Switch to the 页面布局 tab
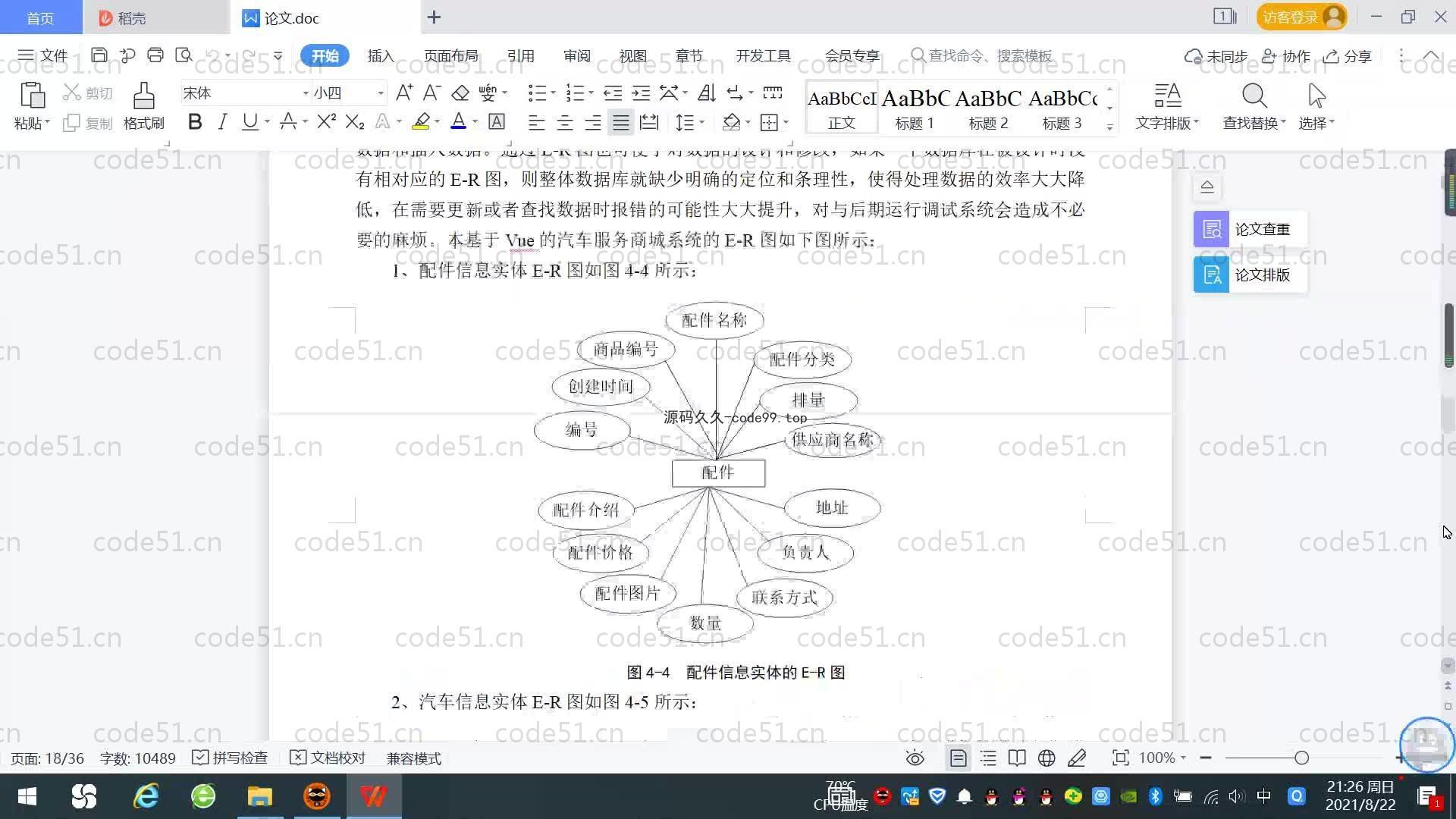Screen dimensions: 1456x819 click(450, 55)
